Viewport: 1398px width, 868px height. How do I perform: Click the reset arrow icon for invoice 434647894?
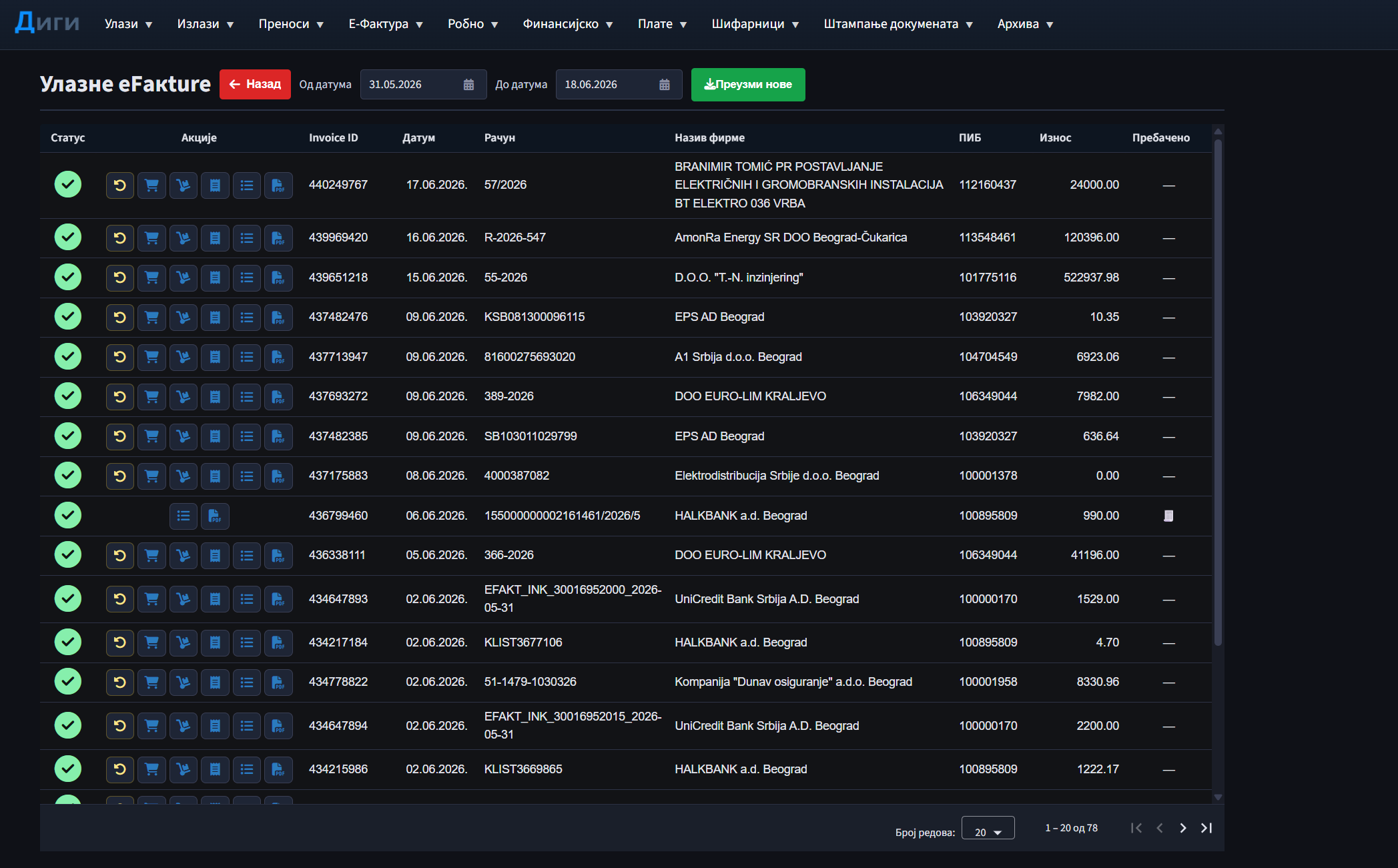[120, 726]
